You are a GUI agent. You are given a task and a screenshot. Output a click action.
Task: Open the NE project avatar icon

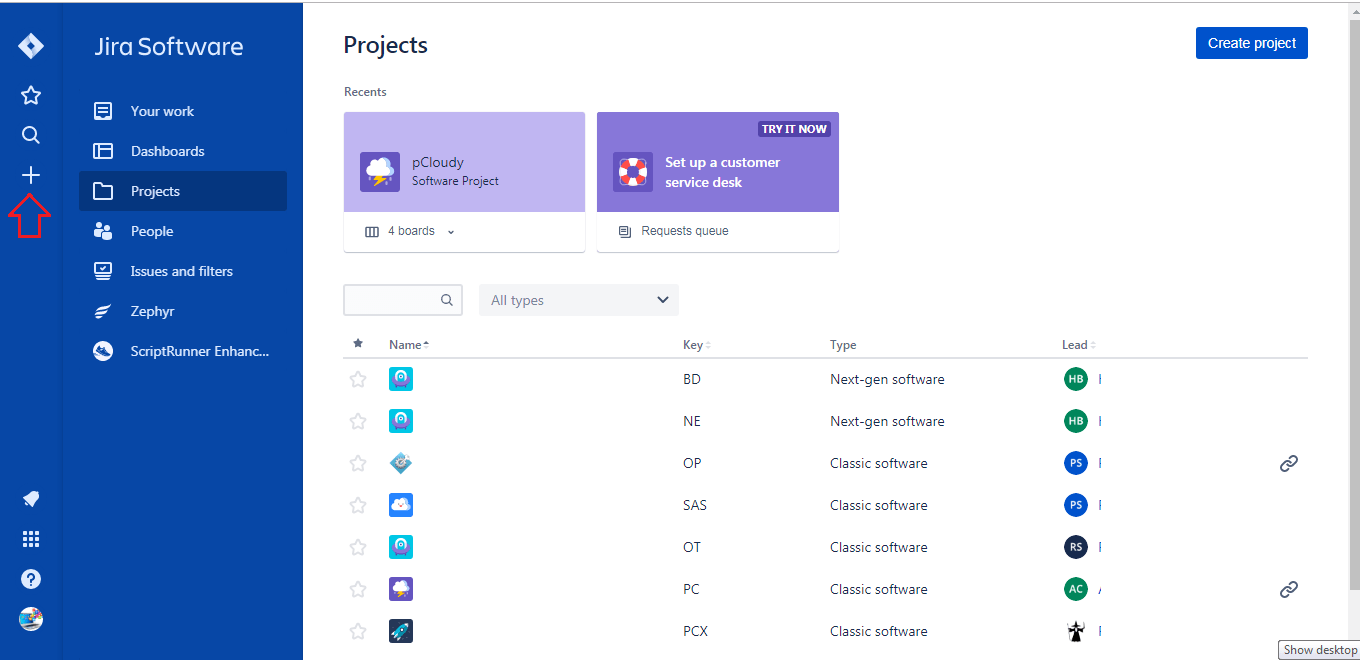(401, 421)
